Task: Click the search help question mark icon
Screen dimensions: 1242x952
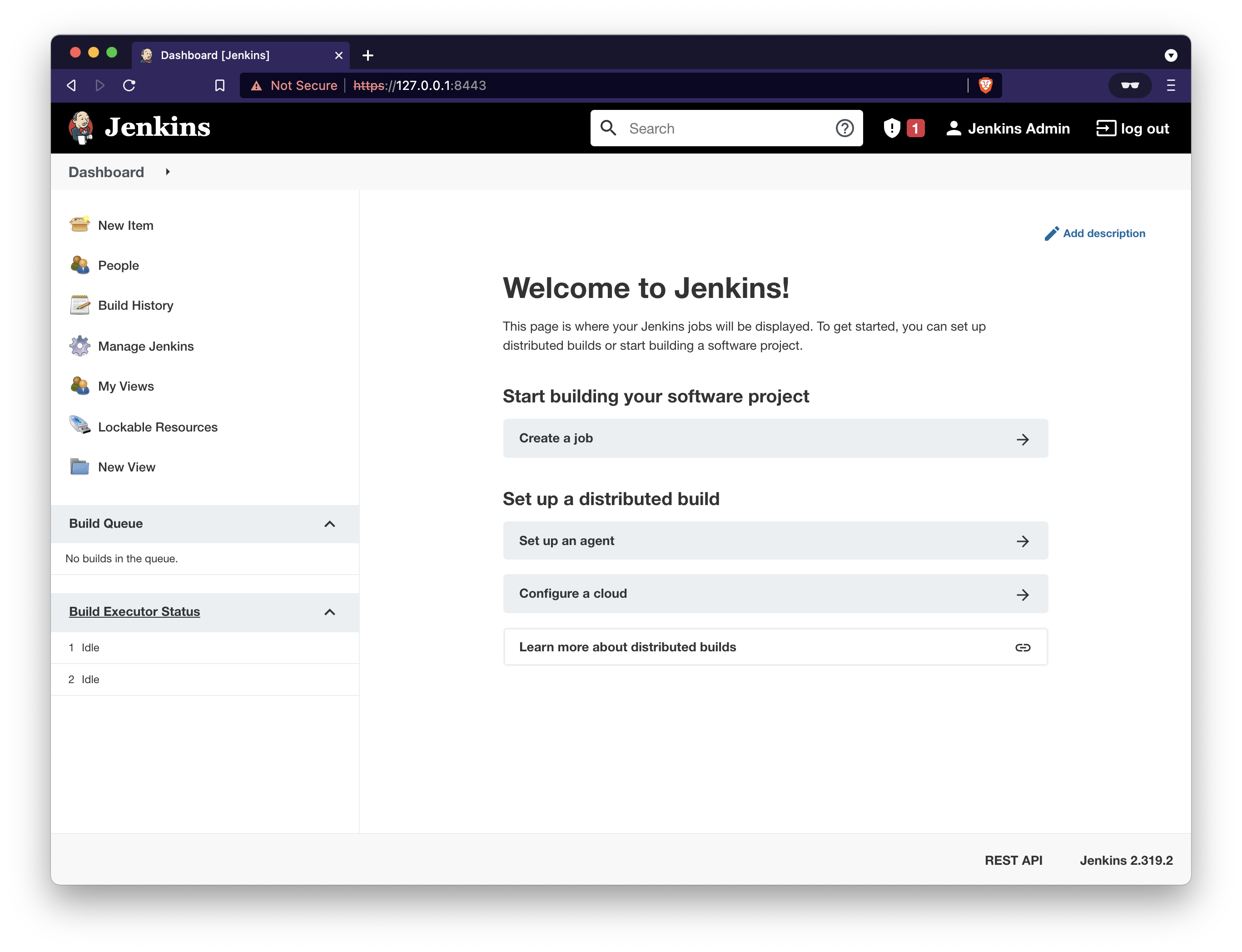Action: (x=844, y=128)
